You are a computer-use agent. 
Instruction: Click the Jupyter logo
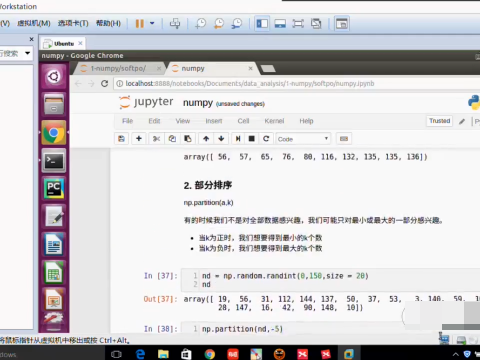click(x=146, y=102)
